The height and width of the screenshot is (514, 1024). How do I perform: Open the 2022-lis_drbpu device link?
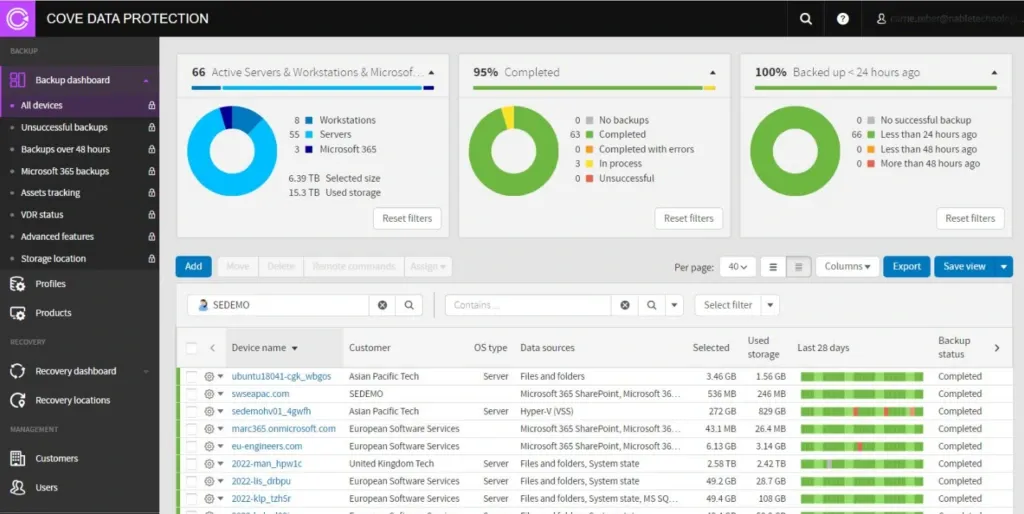click(x=261, y=481)
